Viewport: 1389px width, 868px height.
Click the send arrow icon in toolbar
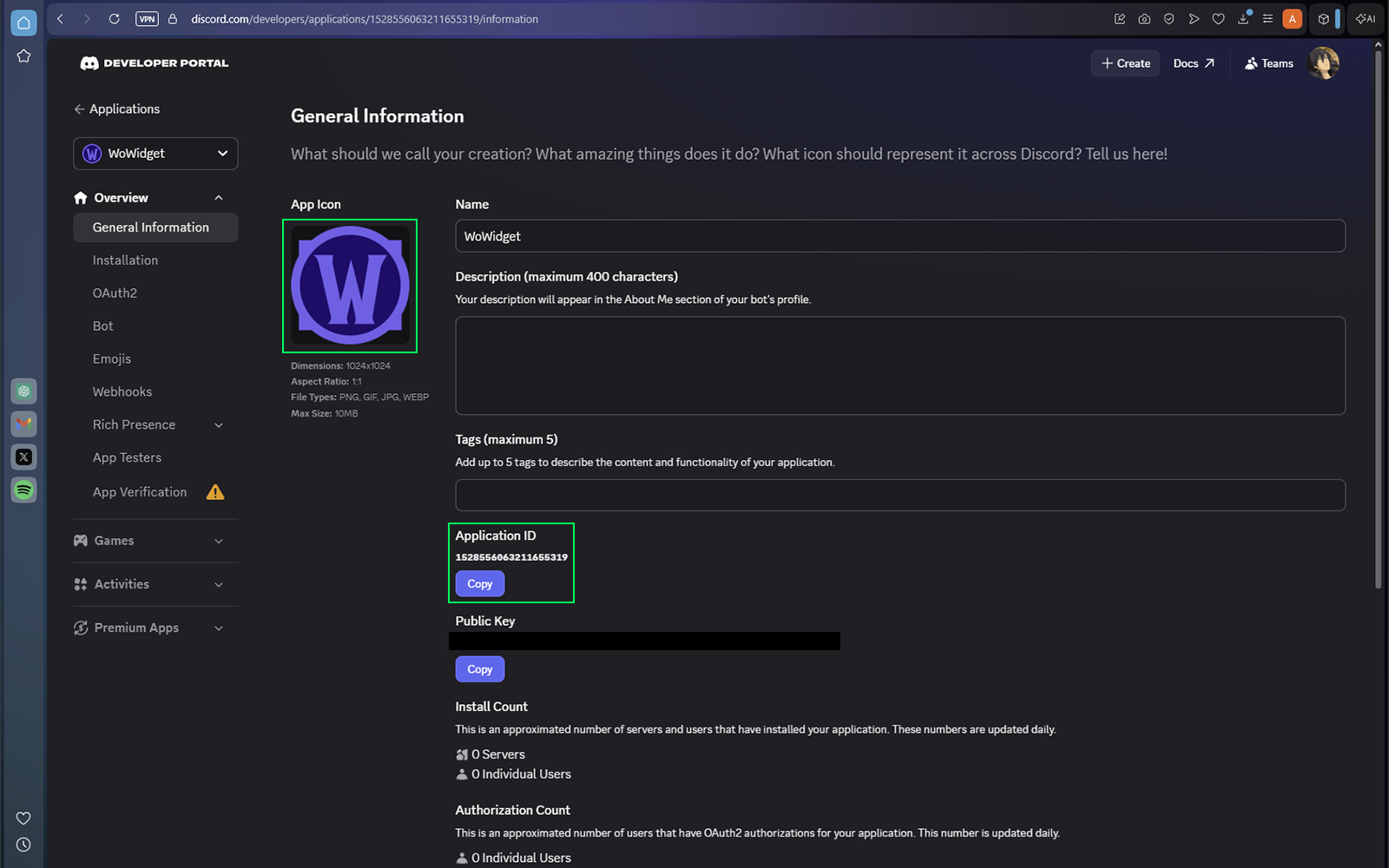(1194, 18)
